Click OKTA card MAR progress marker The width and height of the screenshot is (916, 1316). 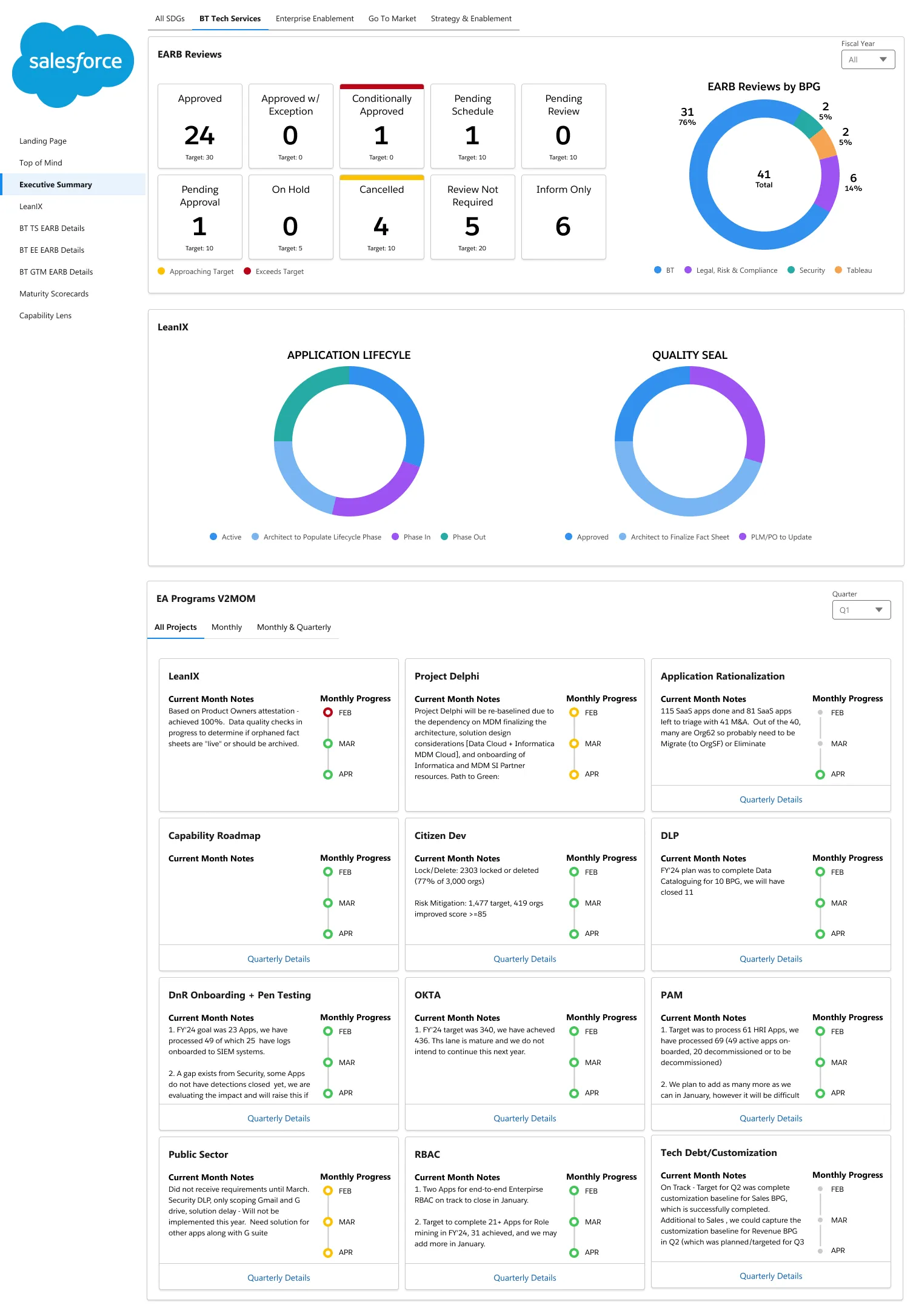click(574, 1063)
